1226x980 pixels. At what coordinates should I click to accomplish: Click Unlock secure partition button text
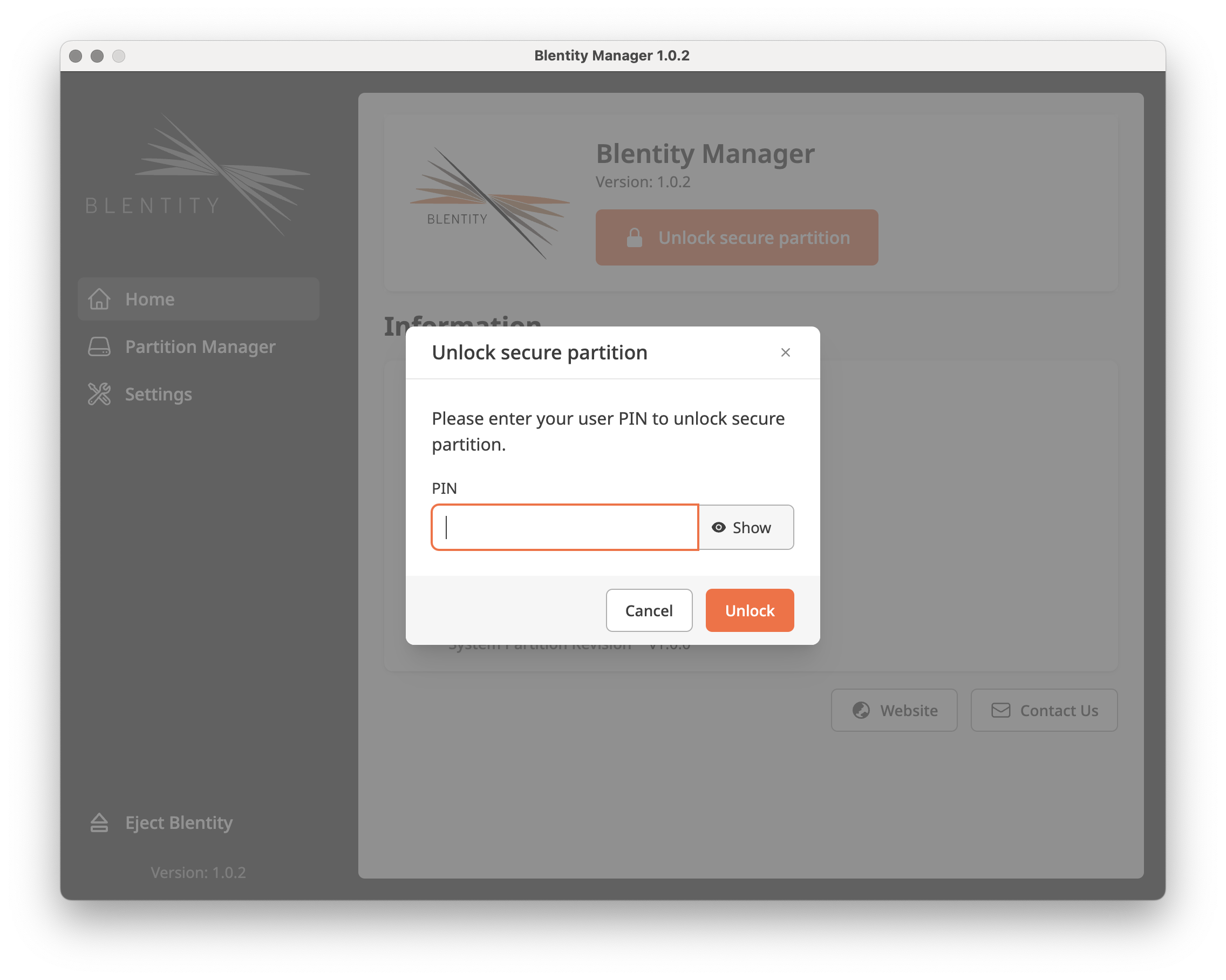coord(754,237)
